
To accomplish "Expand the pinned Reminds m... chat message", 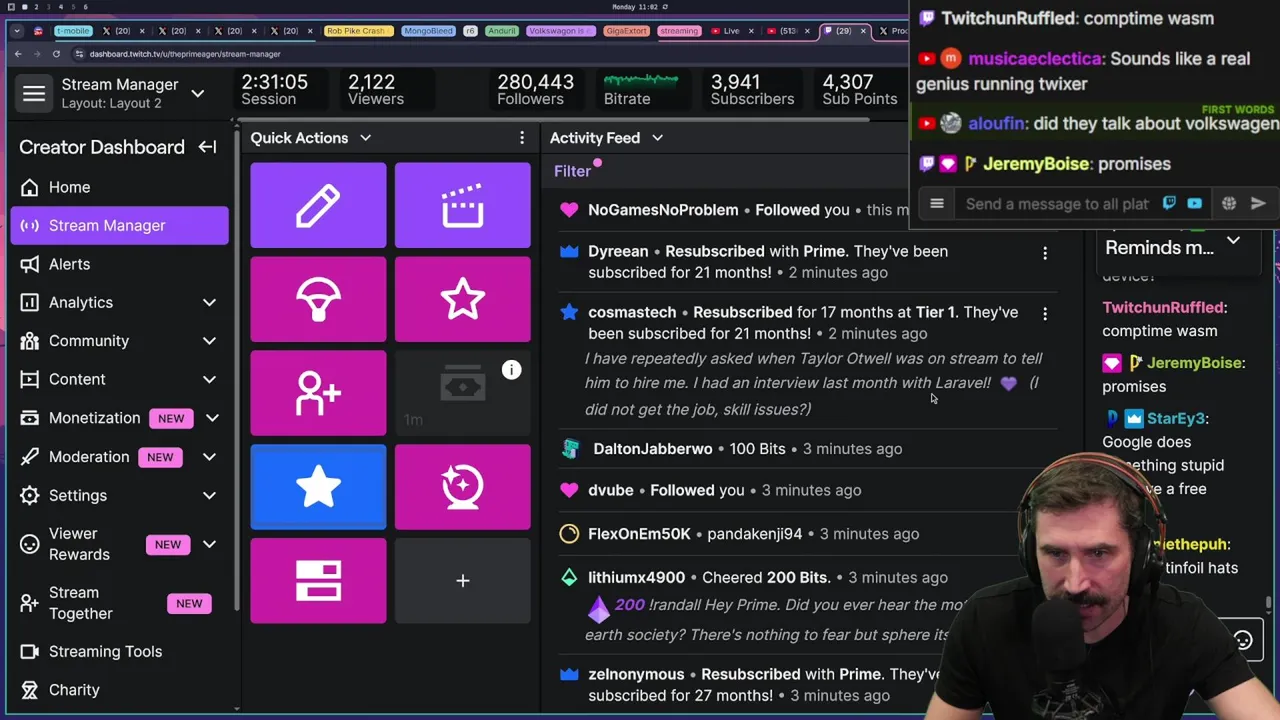I will click(1233, 241).
